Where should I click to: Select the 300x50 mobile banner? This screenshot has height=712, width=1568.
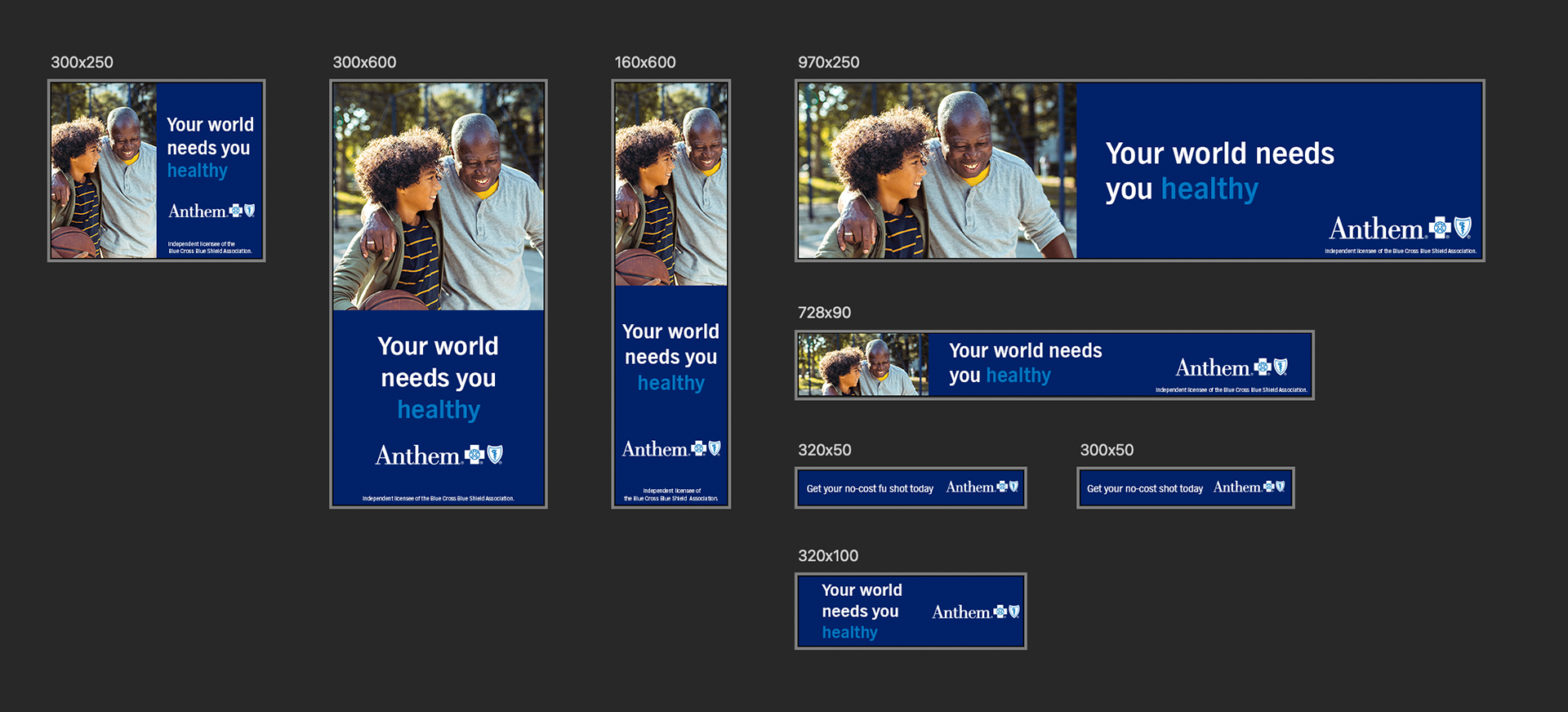point(1186,487)
